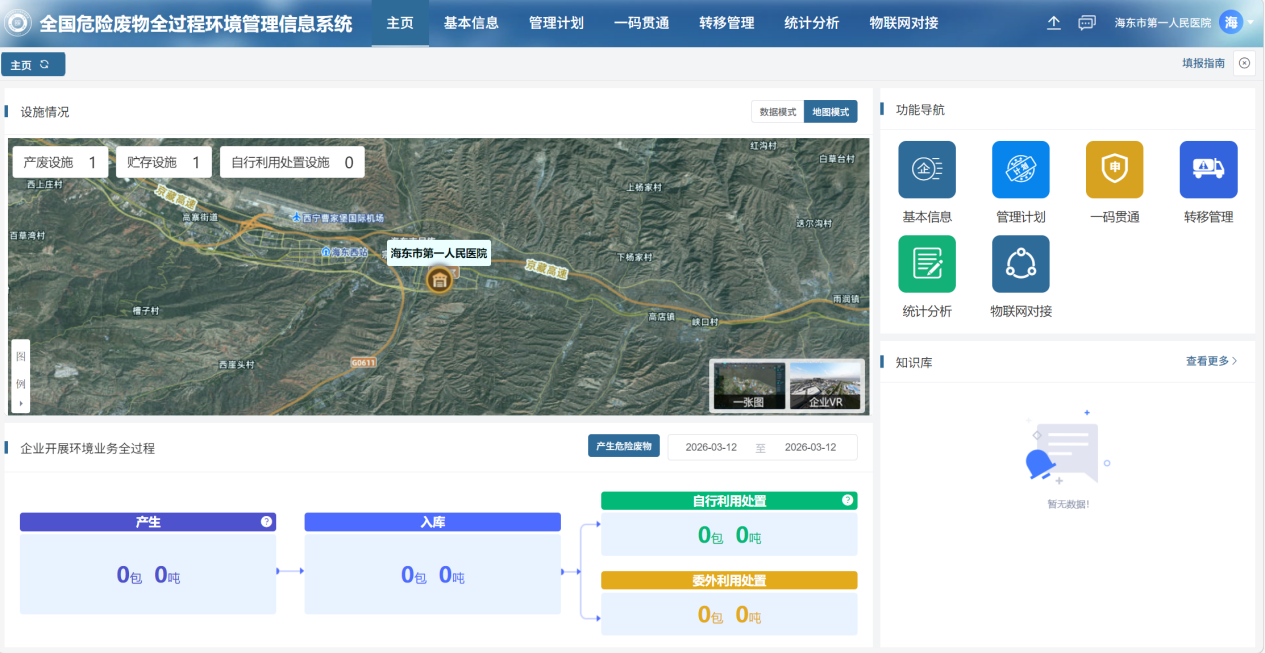This screenshot has width=1265, height=653.
Task: Switch facility view to 地图模式
Action: (831, 112)
